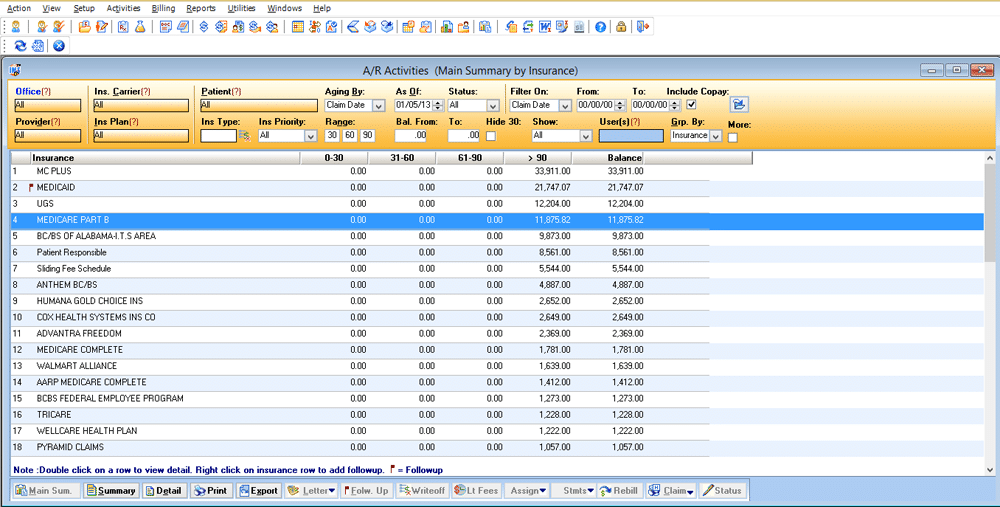Click the Export button
1000x507 pixels.
pos(259,491)
